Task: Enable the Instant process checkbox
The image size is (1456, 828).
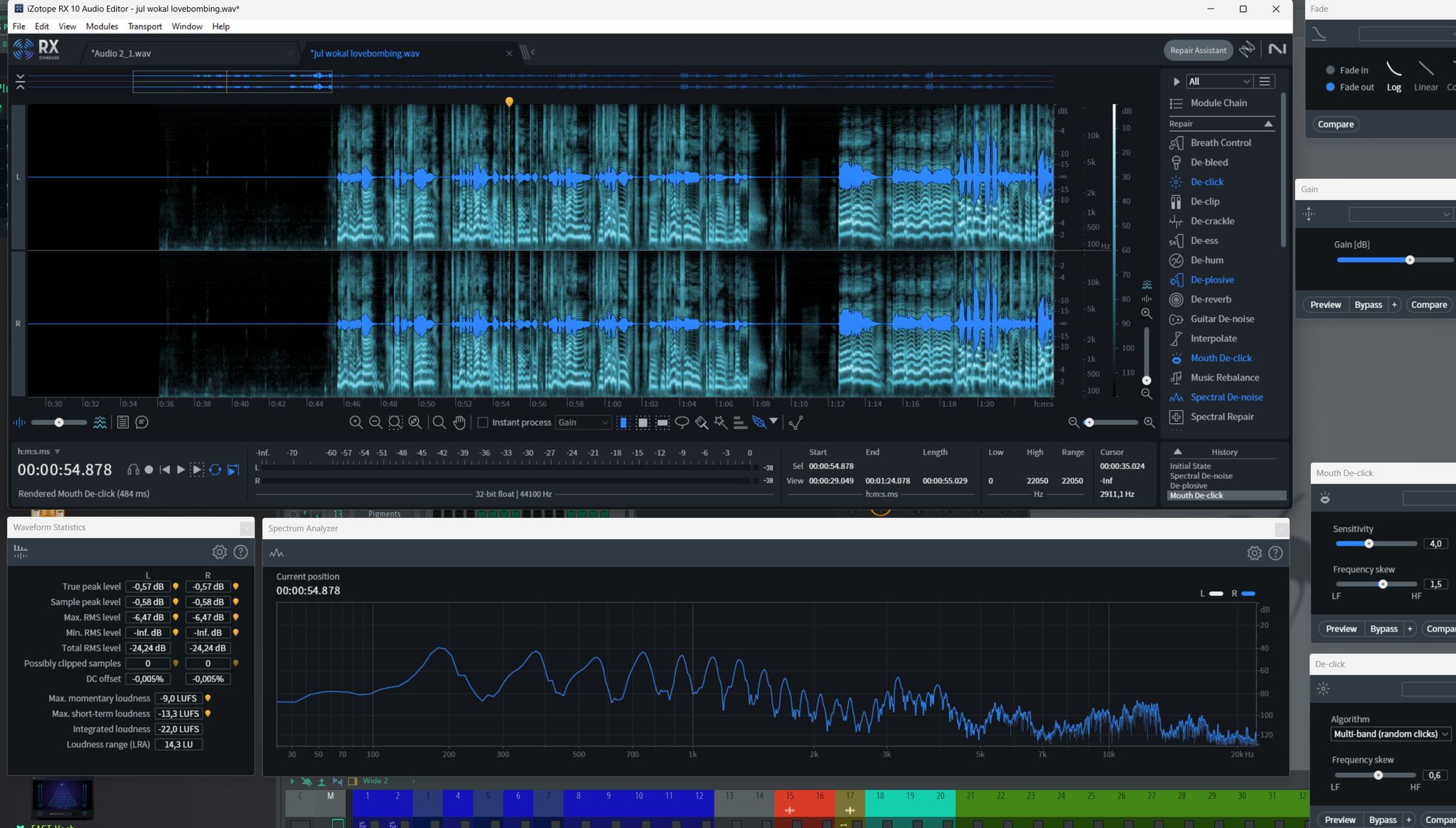Action: click(x=483, y=423)
